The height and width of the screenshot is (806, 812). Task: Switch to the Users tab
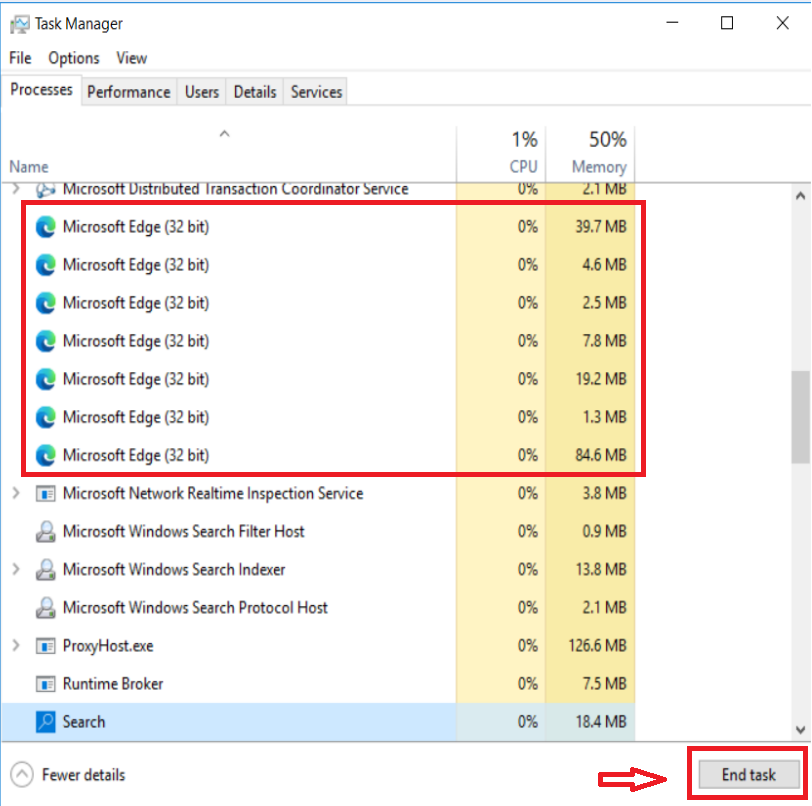click(201, 92)
